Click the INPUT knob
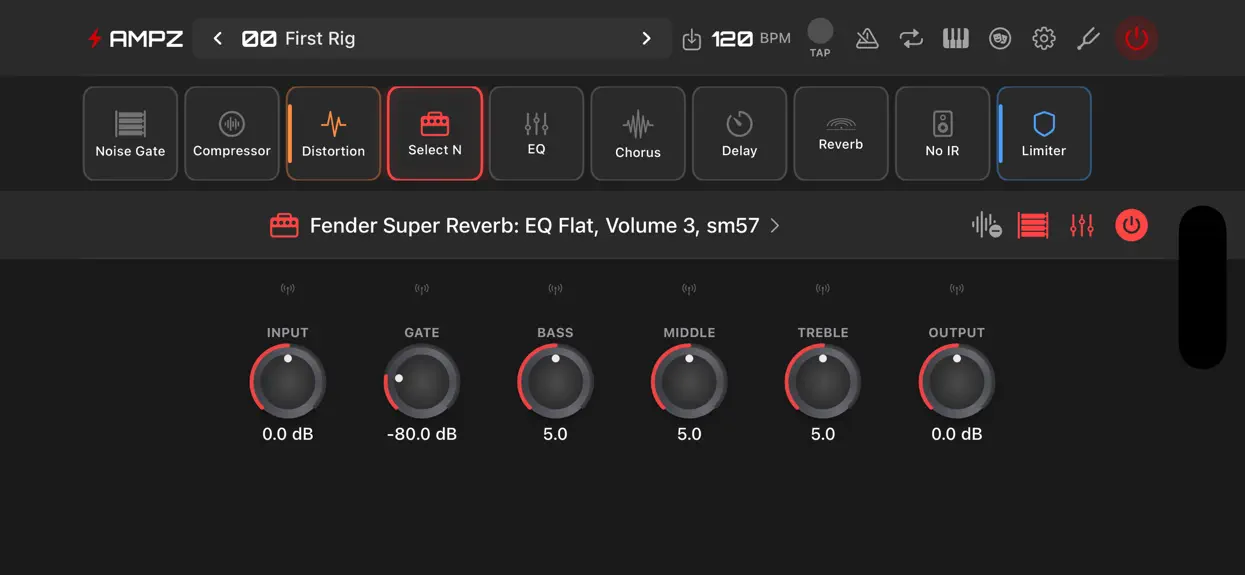The height and width of the screenshot is (575, 1245). point(288,381)
